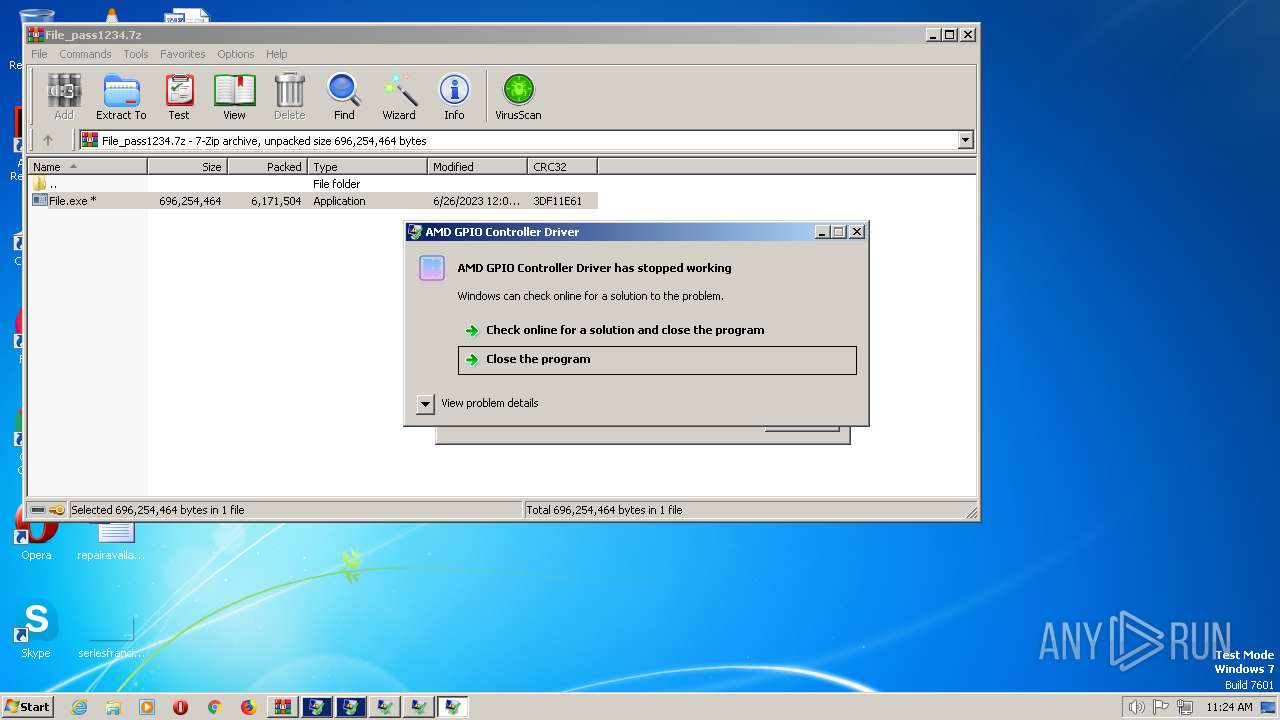This screenshot has height=720, width=1280.
Task: Open Chrome from the taskbar
Action: [x=214, y=707]
